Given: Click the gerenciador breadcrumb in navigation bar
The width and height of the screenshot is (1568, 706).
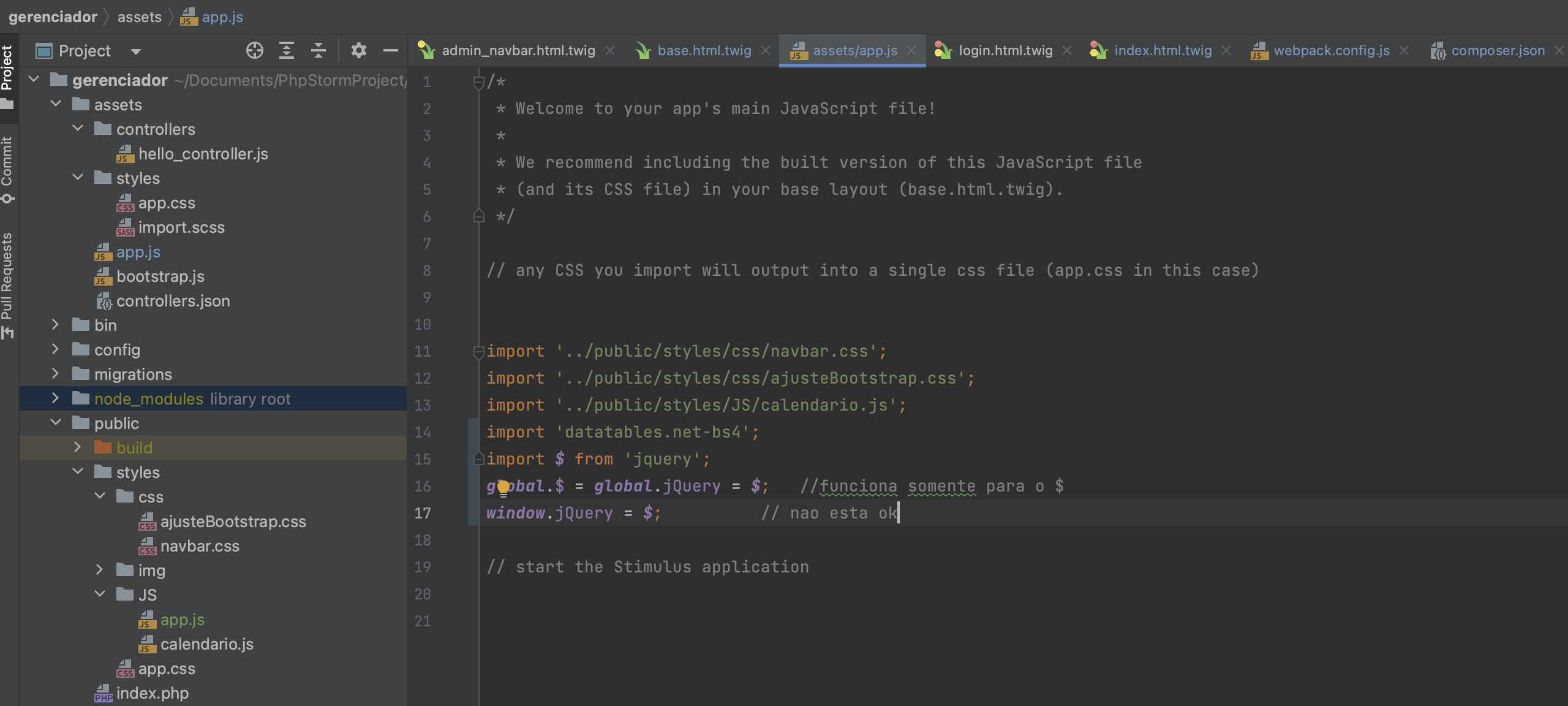Looking at the screenshot, I should (x=53, y=17).
